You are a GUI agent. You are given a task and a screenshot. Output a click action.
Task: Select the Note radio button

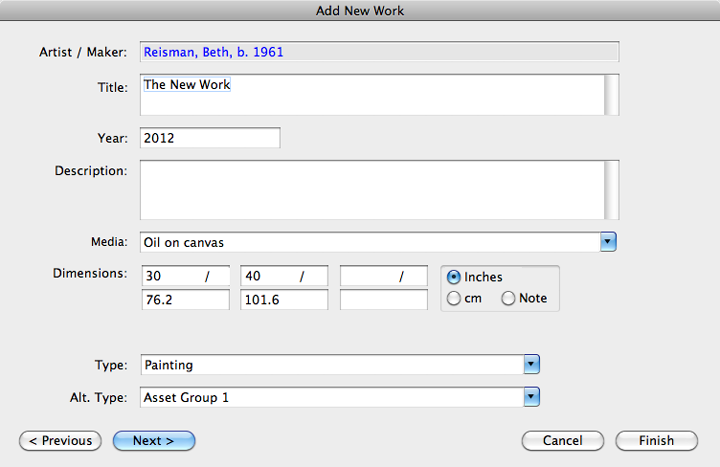[508, 298]
